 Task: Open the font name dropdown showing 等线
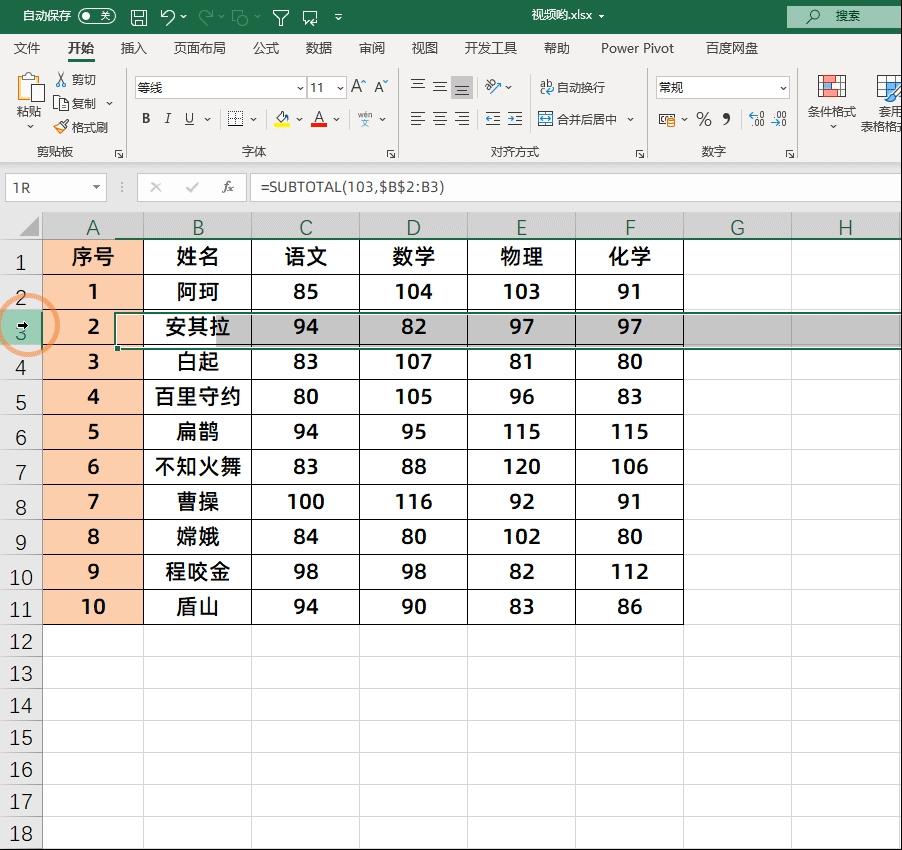point(301,87)
